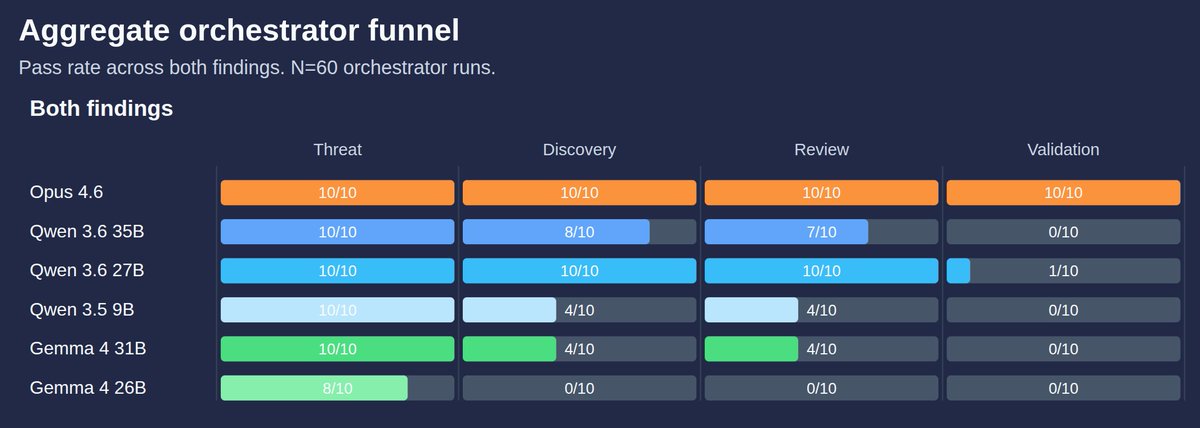Select the Qwen 3.6 35B Threat bar
Viewport: 1200px width, 428px height.
(337, 232)
